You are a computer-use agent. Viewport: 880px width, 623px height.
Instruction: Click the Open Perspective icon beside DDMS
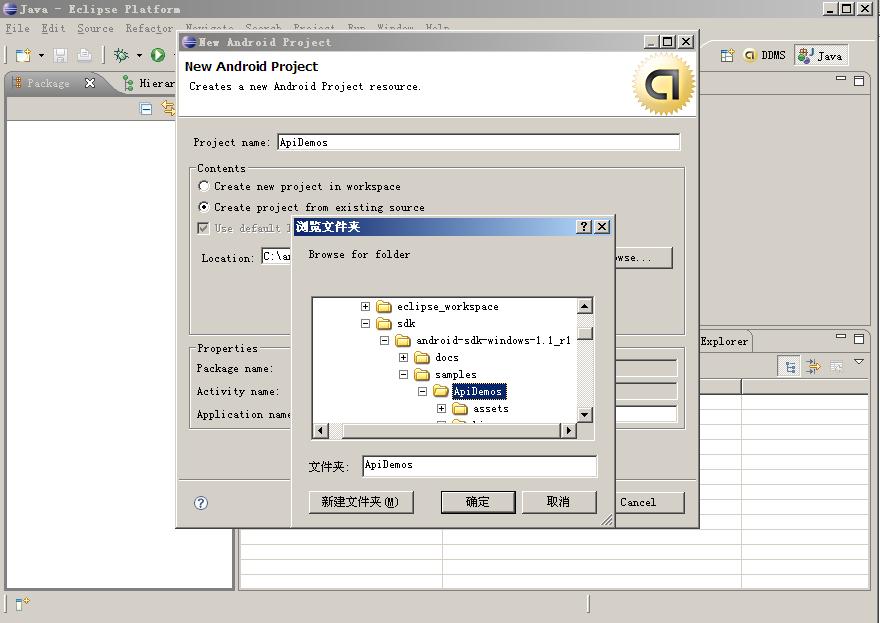coord(727,56)
